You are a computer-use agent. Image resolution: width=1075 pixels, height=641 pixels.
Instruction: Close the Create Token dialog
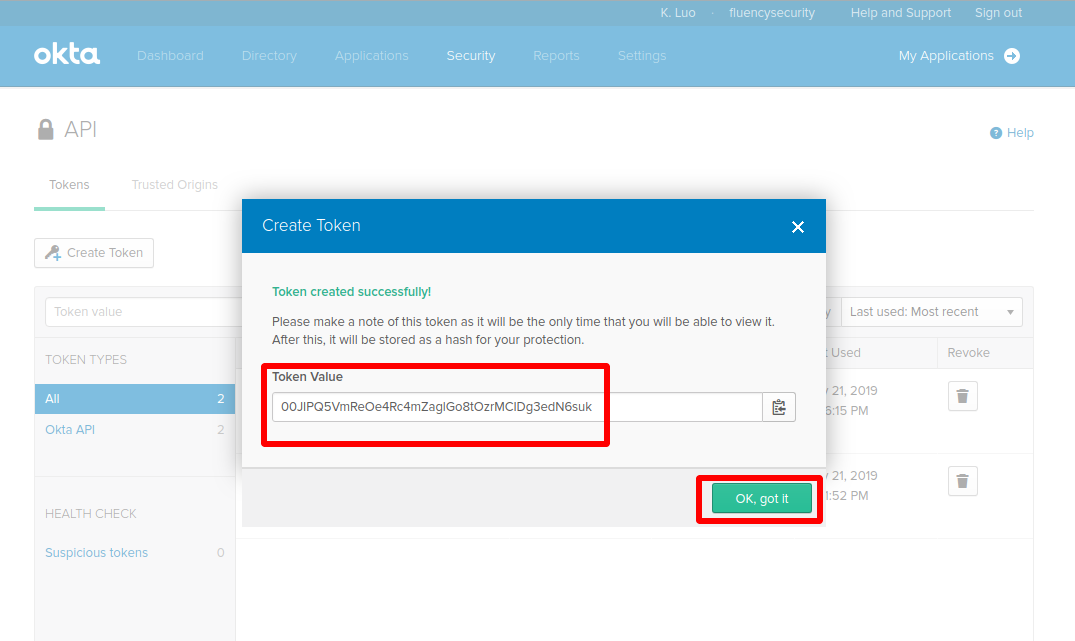click(x=797, y=227)
